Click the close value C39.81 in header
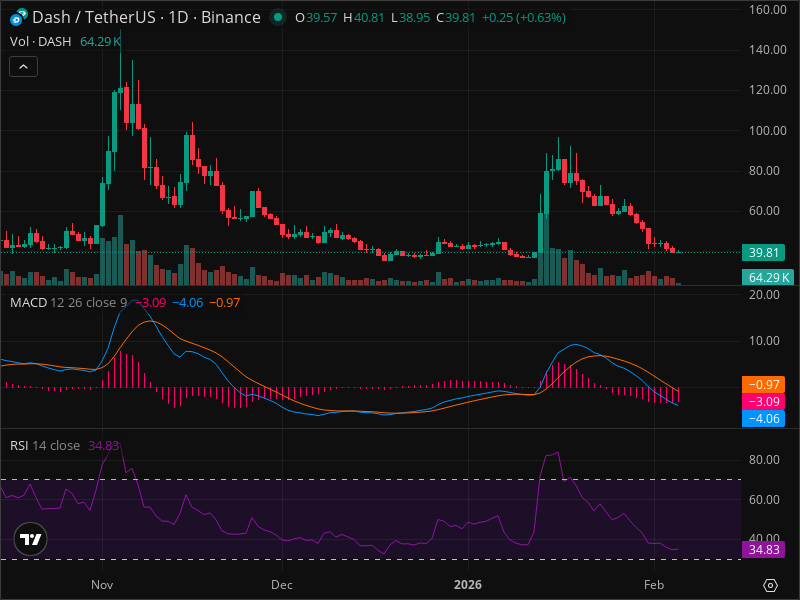The height and width of the screenshot is (600, 800). tap(456, 18)
